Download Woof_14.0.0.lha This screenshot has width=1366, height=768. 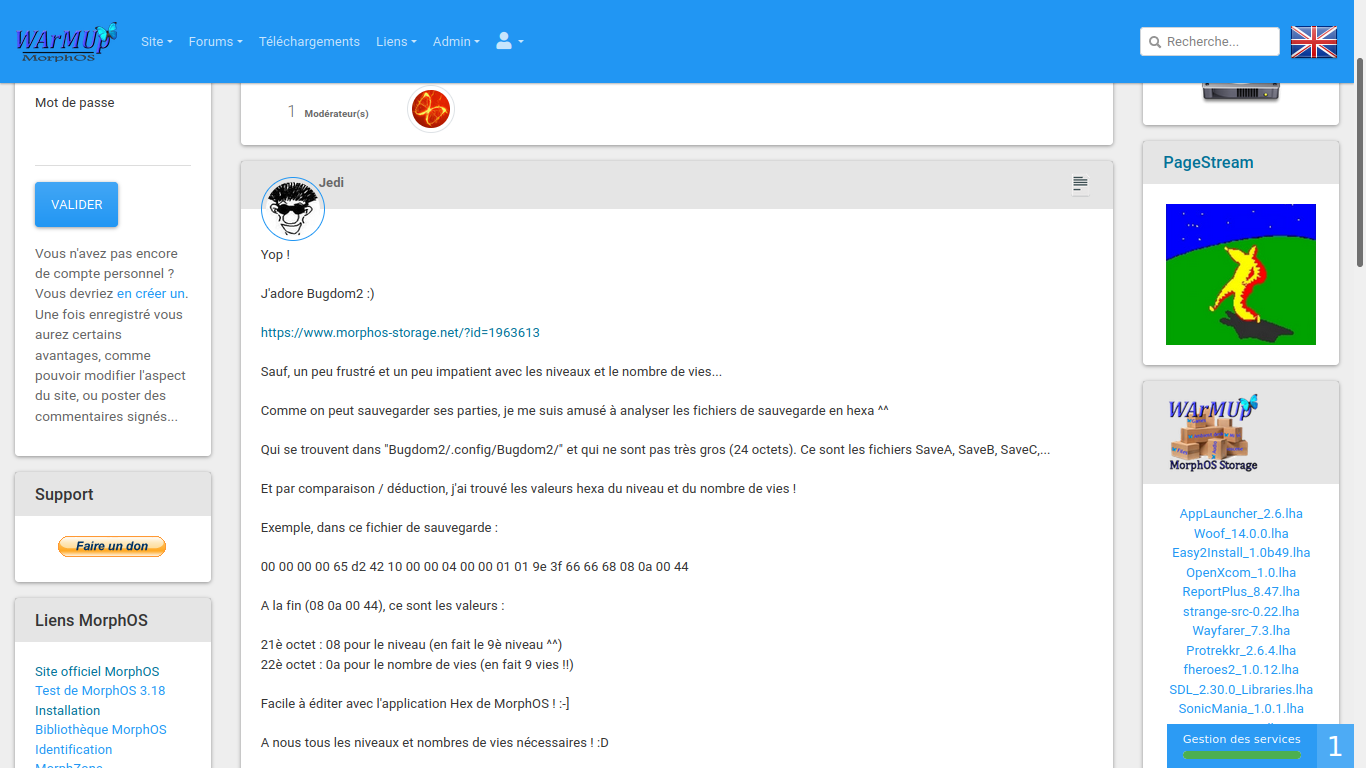pos(1241,534)
